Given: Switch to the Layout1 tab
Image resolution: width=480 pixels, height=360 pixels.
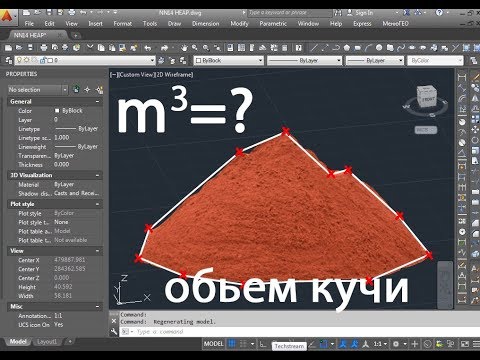Looking at the screenshot, I should [x=47, y=342].
